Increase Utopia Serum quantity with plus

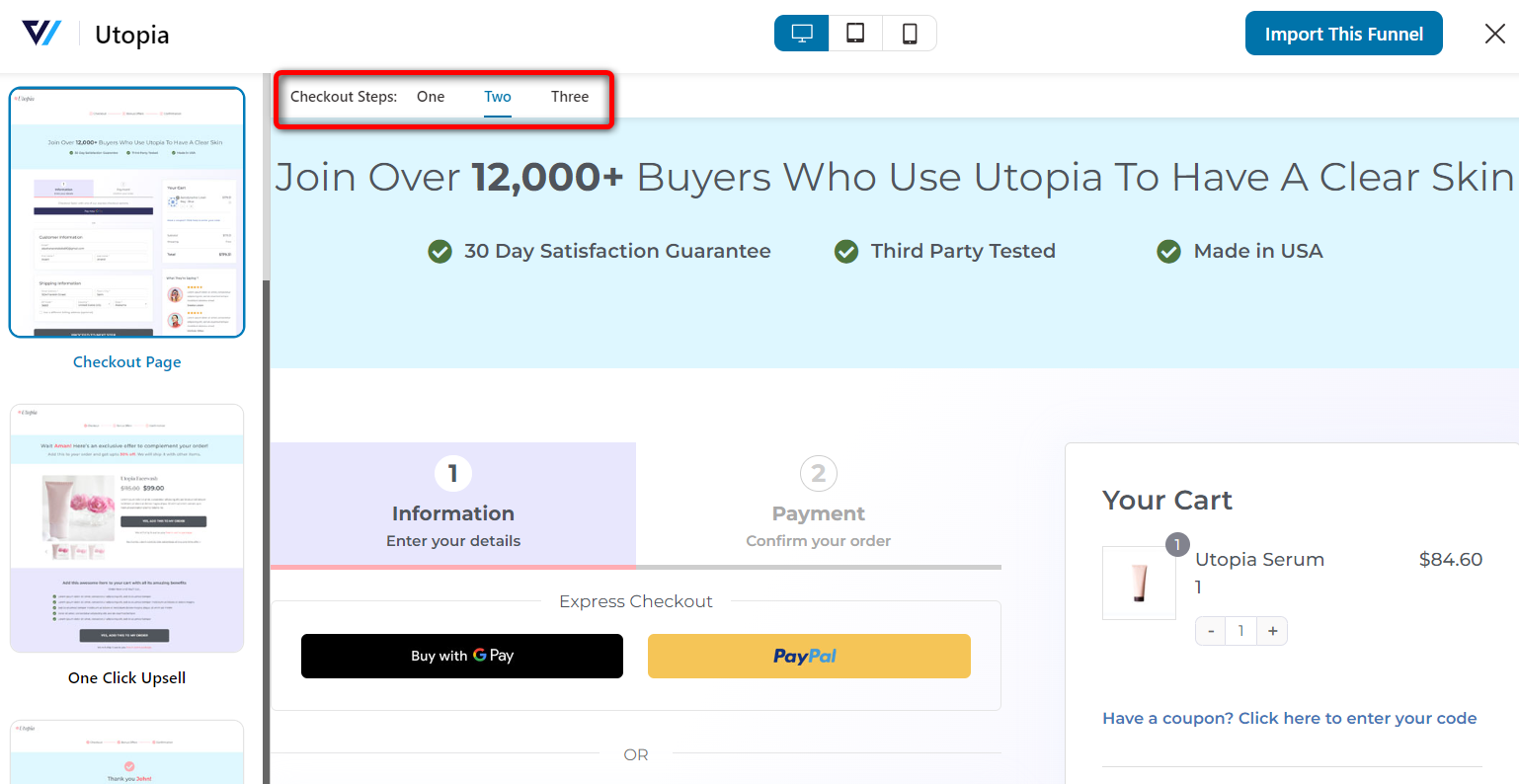(1272, 630)
